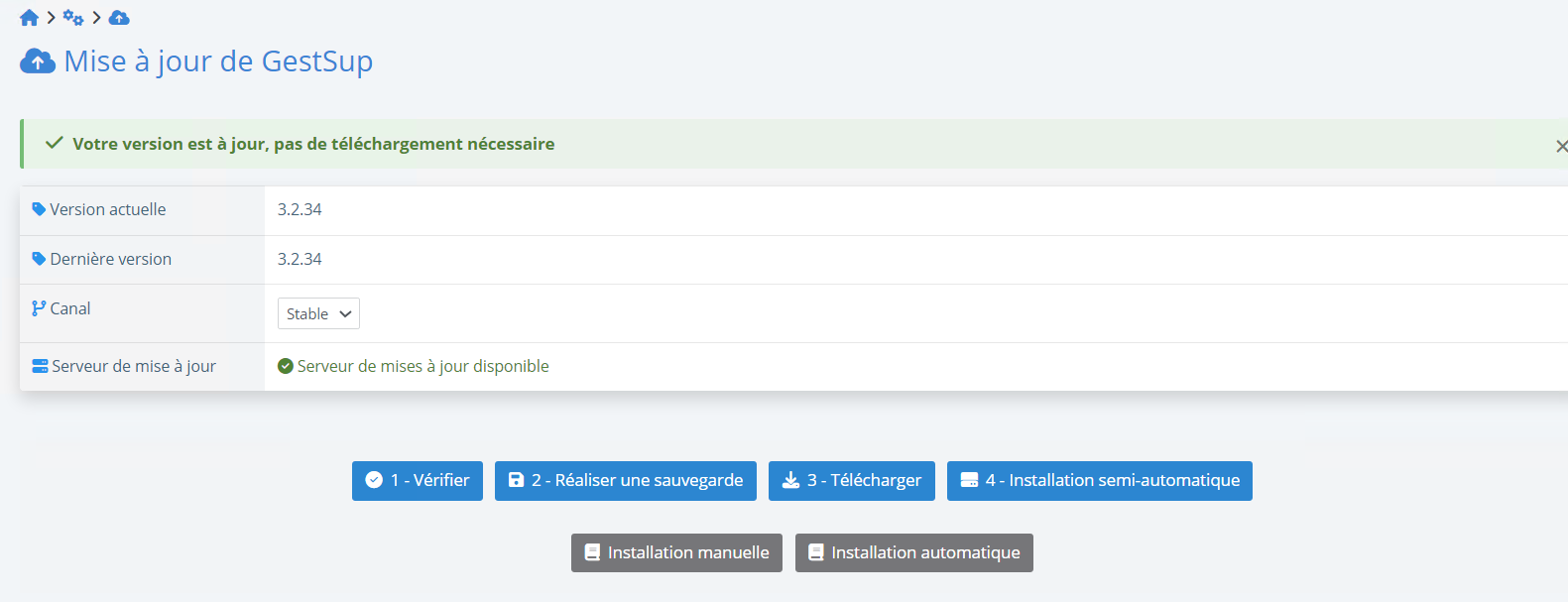The height and width of the screenshot is (602, 1568).
Task: Click the cloud upload breadcrumb icon
Action: 119,18
